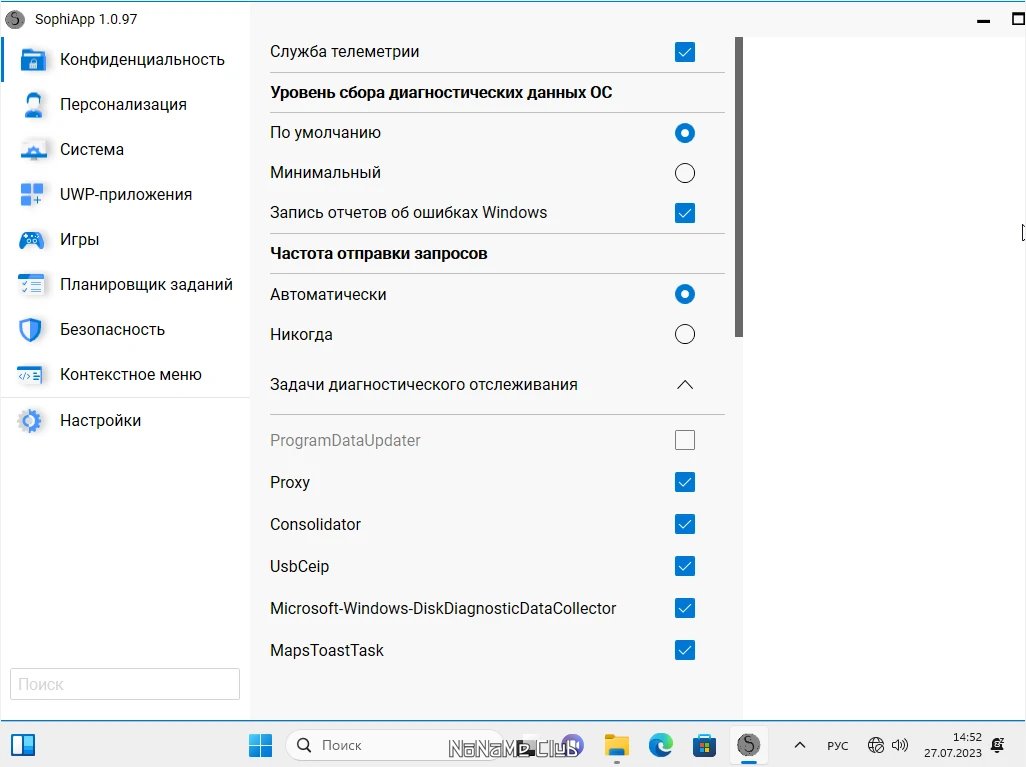Click the Игры gamepad icon

pos(31,240)
